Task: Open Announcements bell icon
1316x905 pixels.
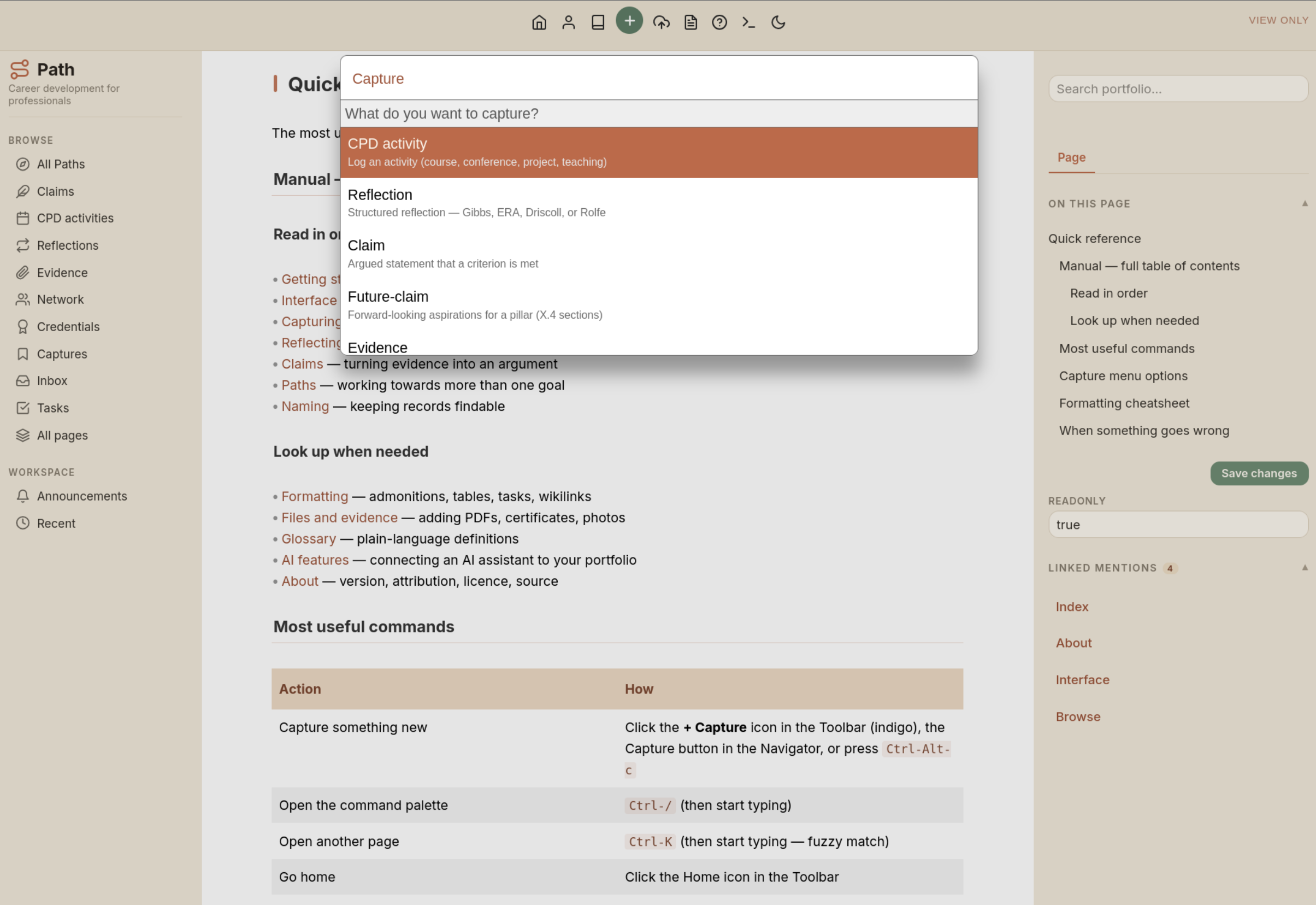Action: coord(22,496)
